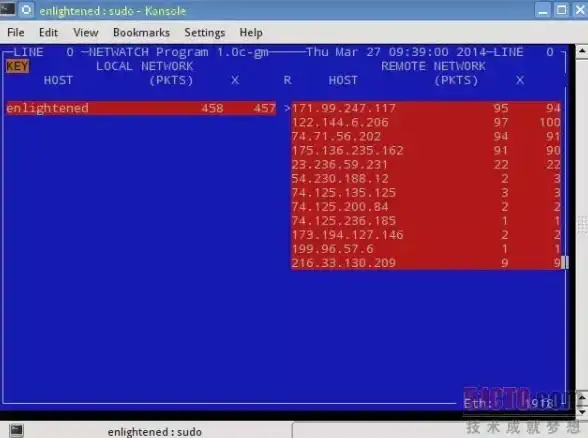Open the Bookmarks menu
588x438 pixels.
141,33
